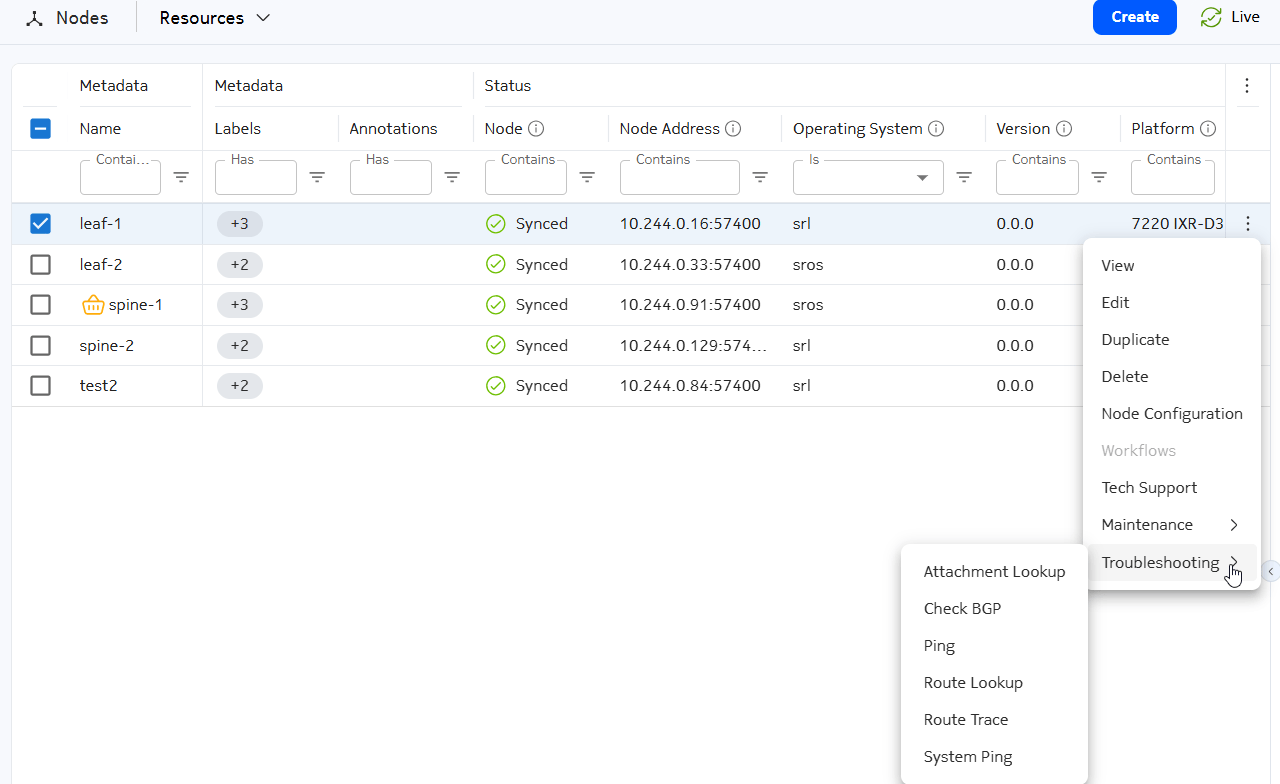Choose Attachment Lookup from submenu

click(994, 572)
